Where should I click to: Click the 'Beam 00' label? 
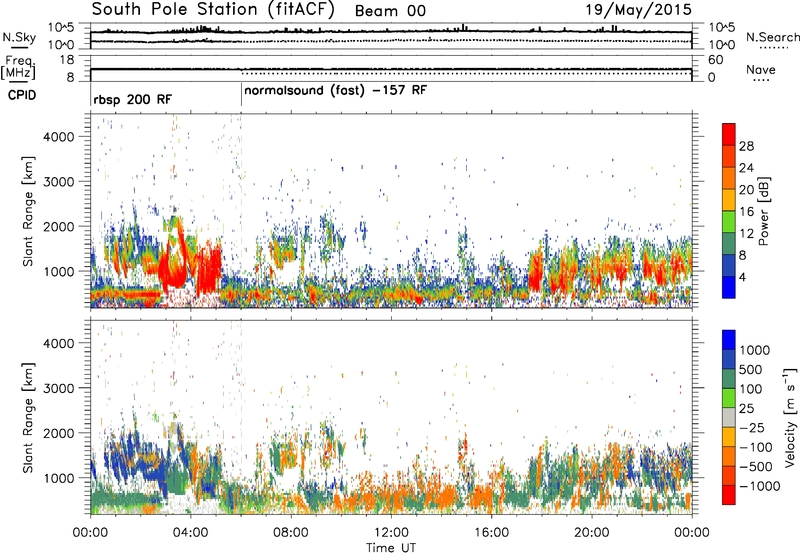point(390,11)
